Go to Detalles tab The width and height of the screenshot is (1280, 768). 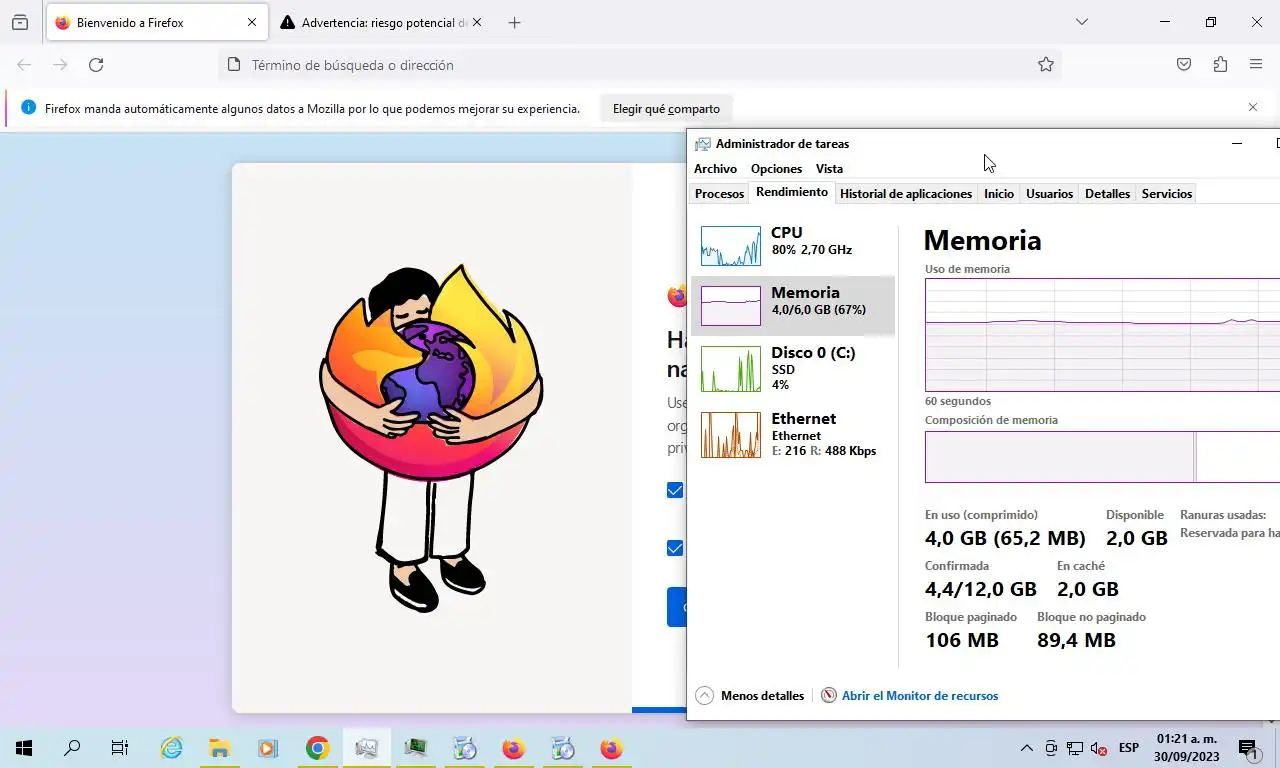click(1107, 194)
